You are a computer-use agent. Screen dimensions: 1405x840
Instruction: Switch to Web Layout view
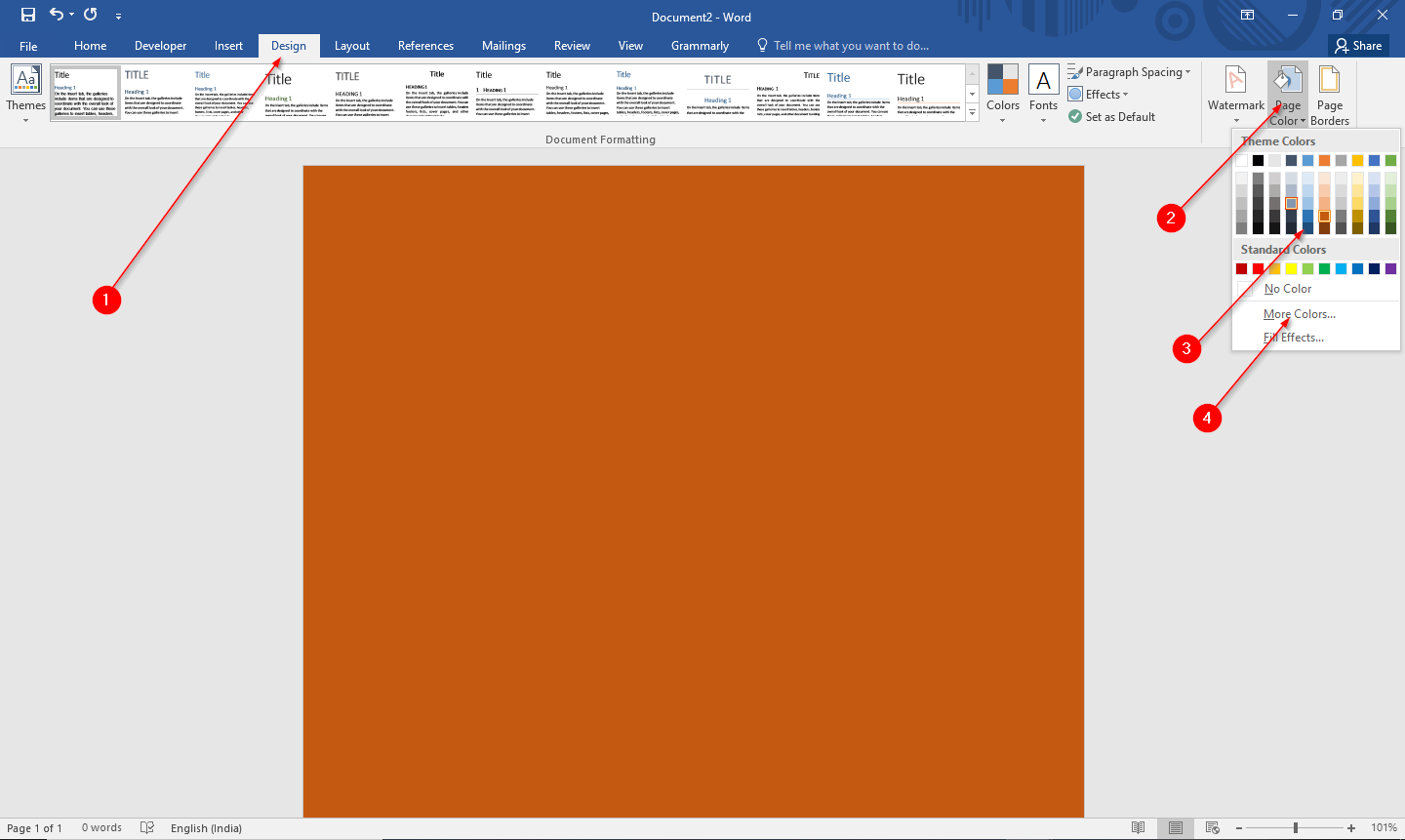click(x=1213, y=828)
